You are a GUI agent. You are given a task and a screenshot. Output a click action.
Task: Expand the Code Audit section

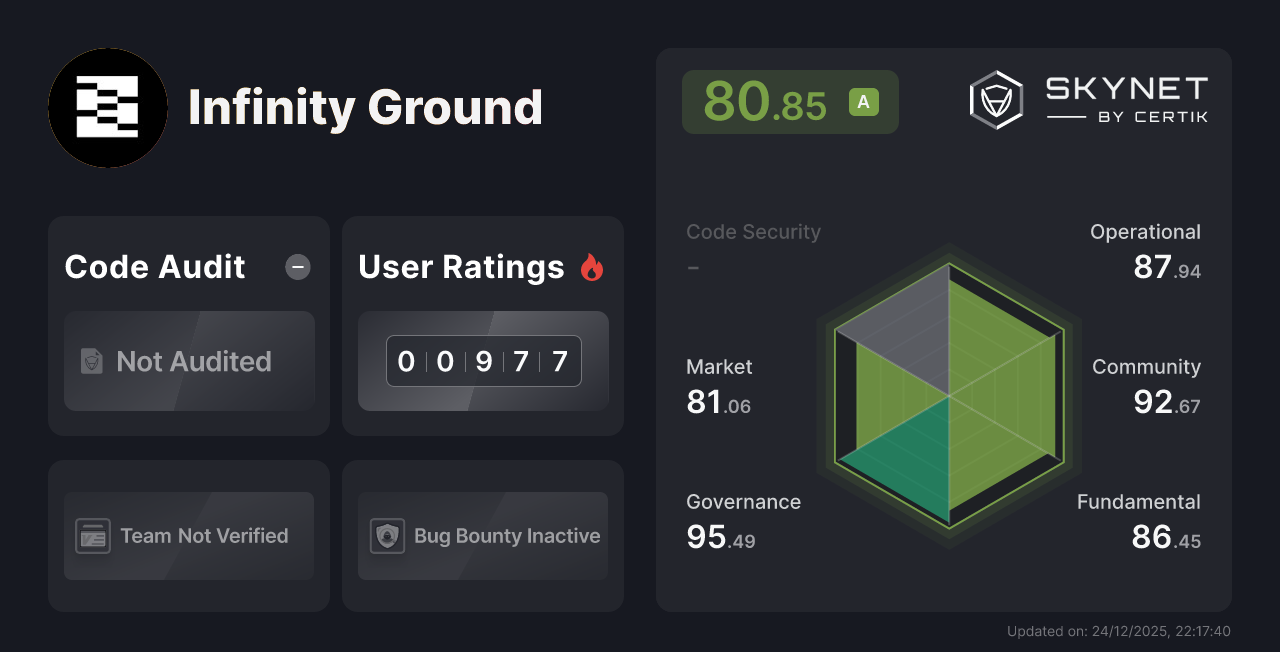[x=154, y=267]
